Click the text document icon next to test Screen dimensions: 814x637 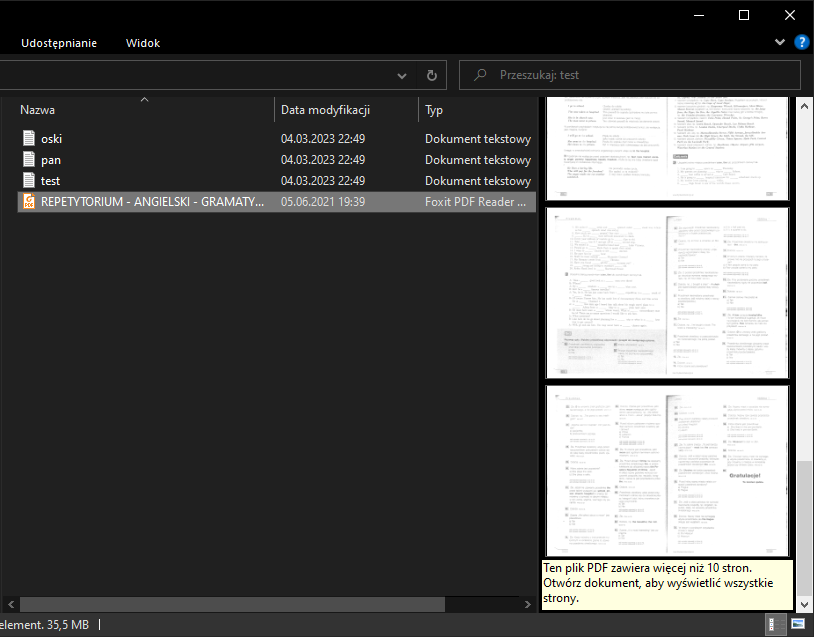(29, 180)
